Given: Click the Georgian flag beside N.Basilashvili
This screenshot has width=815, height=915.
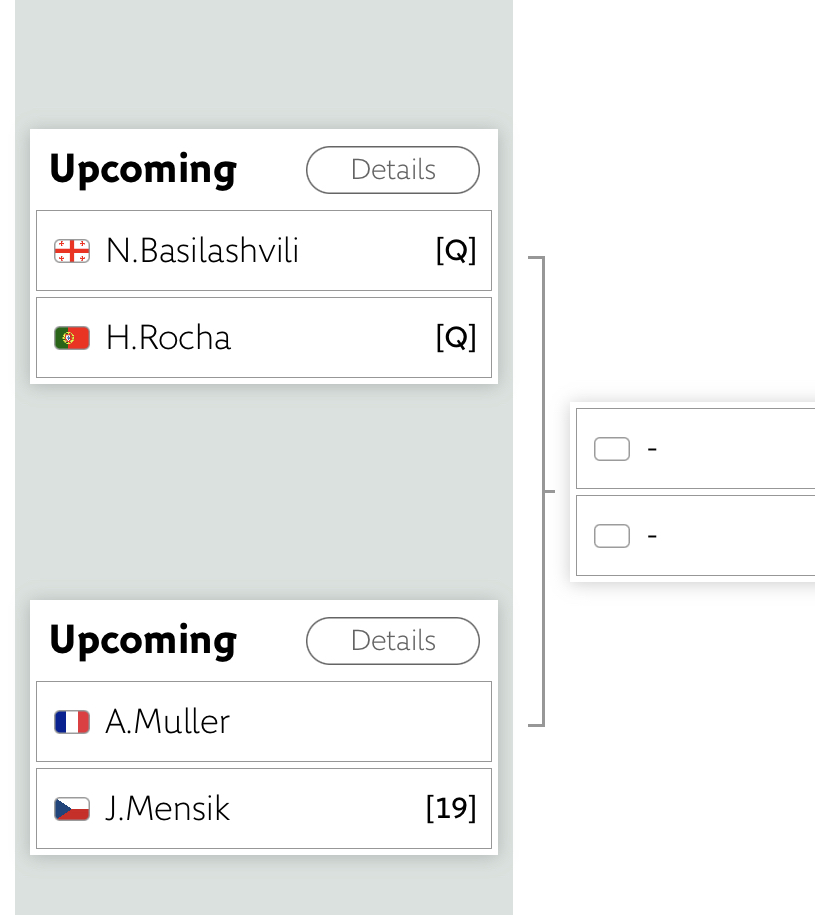Looking at the screenshot, I should pyautogui.click(x=72, y=251).
